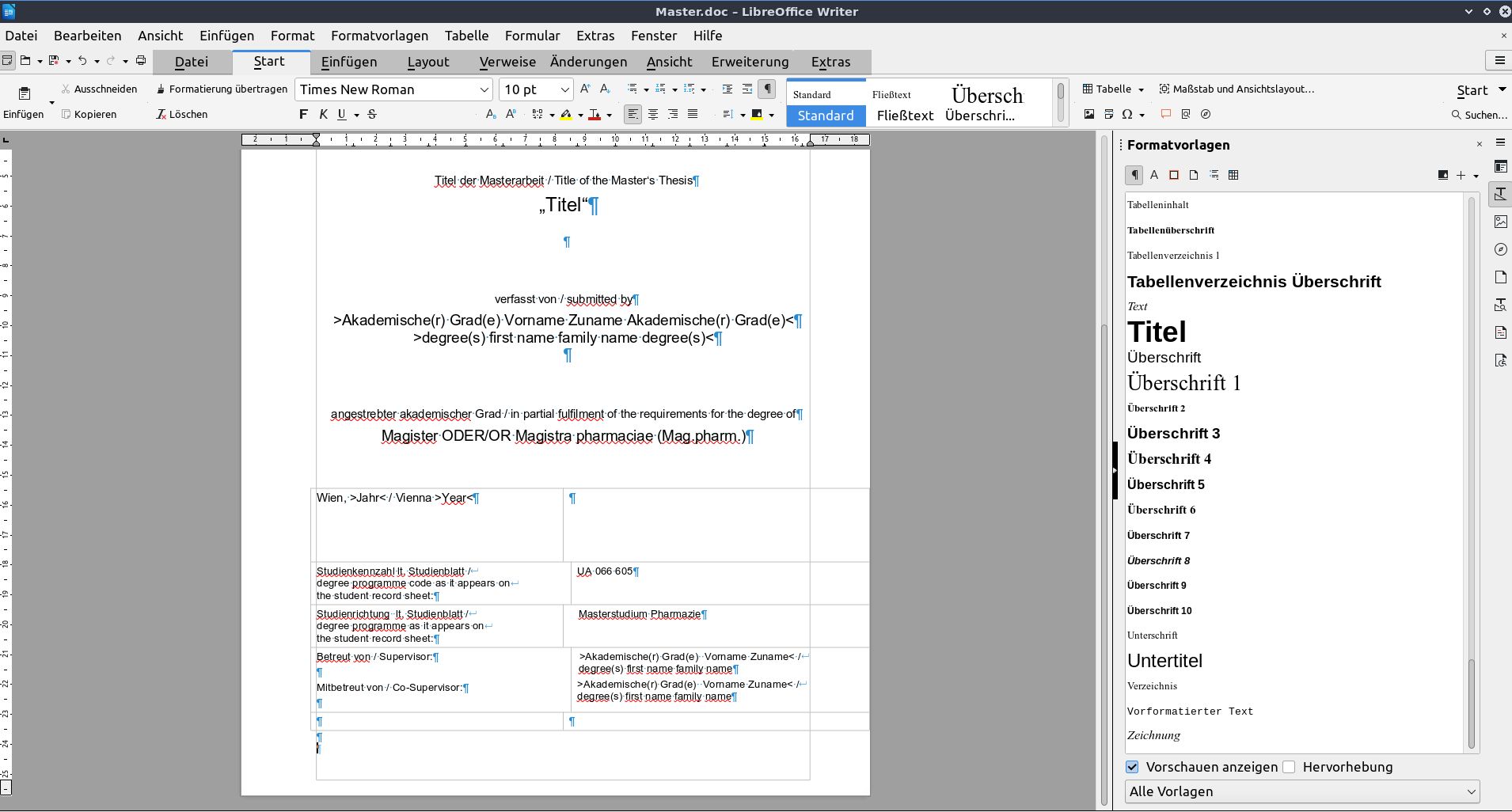Click the Ausschneiden button
The image size is (1512, 812).
tap(99, 89)
